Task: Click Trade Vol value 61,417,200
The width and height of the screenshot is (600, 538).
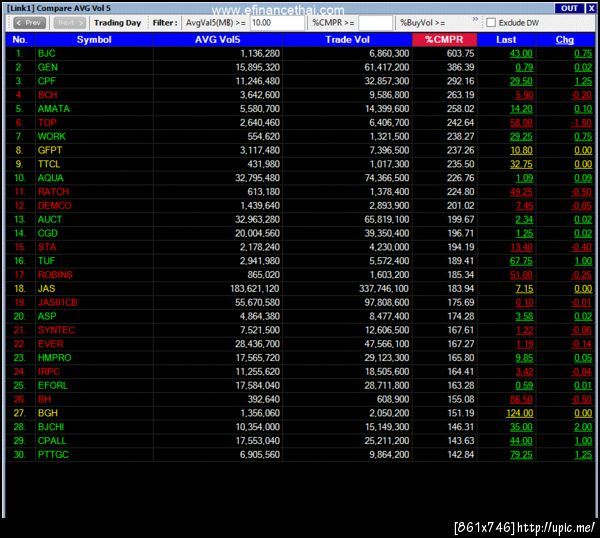Action: (387, 67)
